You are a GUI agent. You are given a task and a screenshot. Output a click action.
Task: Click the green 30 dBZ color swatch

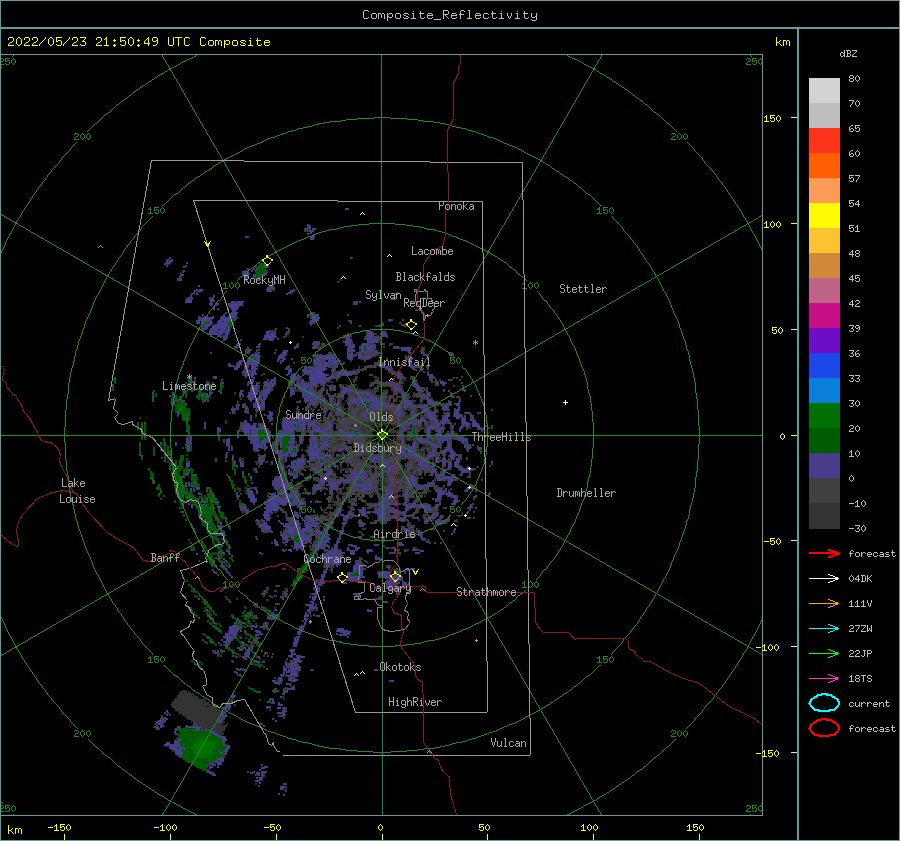824,416
